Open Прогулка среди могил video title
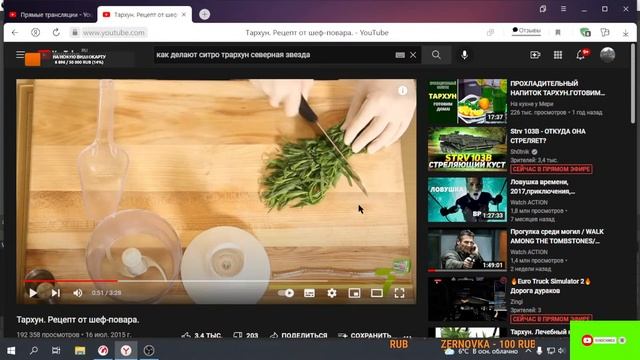This screenshot has width=640, height=360. [x=557, y=236]
